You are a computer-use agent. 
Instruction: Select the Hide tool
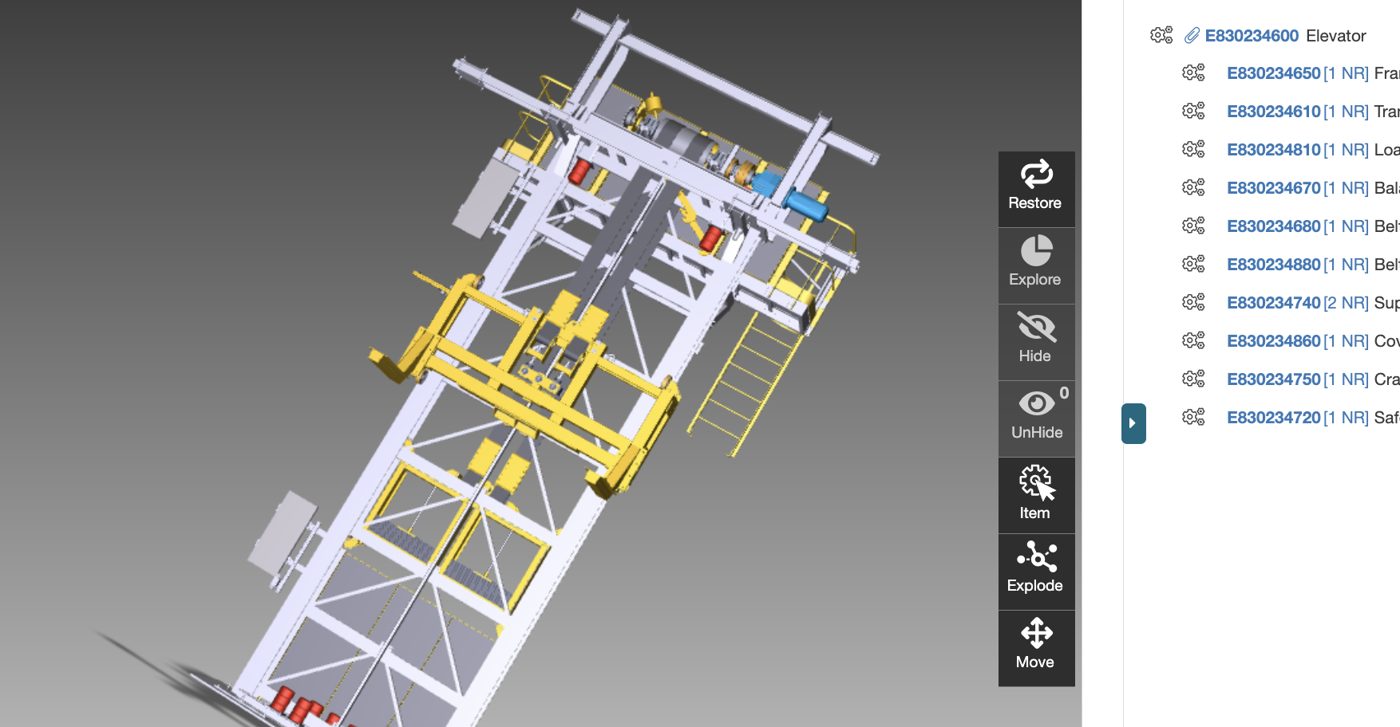tap(1036, 342)
